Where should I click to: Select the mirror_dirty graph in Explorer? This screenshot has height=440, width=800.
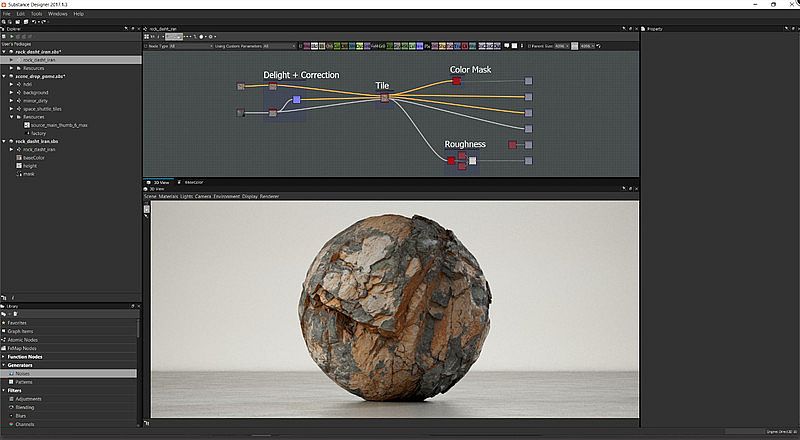pos(33,100)
